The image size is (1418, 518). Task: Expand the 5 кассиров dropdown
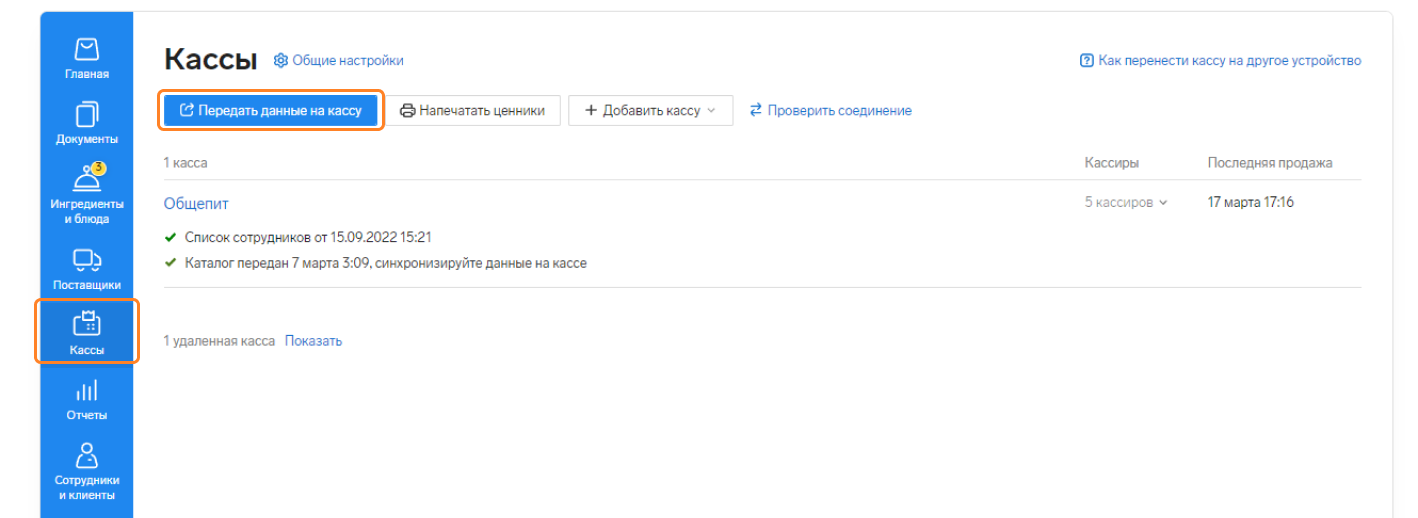coord(1126,203)
